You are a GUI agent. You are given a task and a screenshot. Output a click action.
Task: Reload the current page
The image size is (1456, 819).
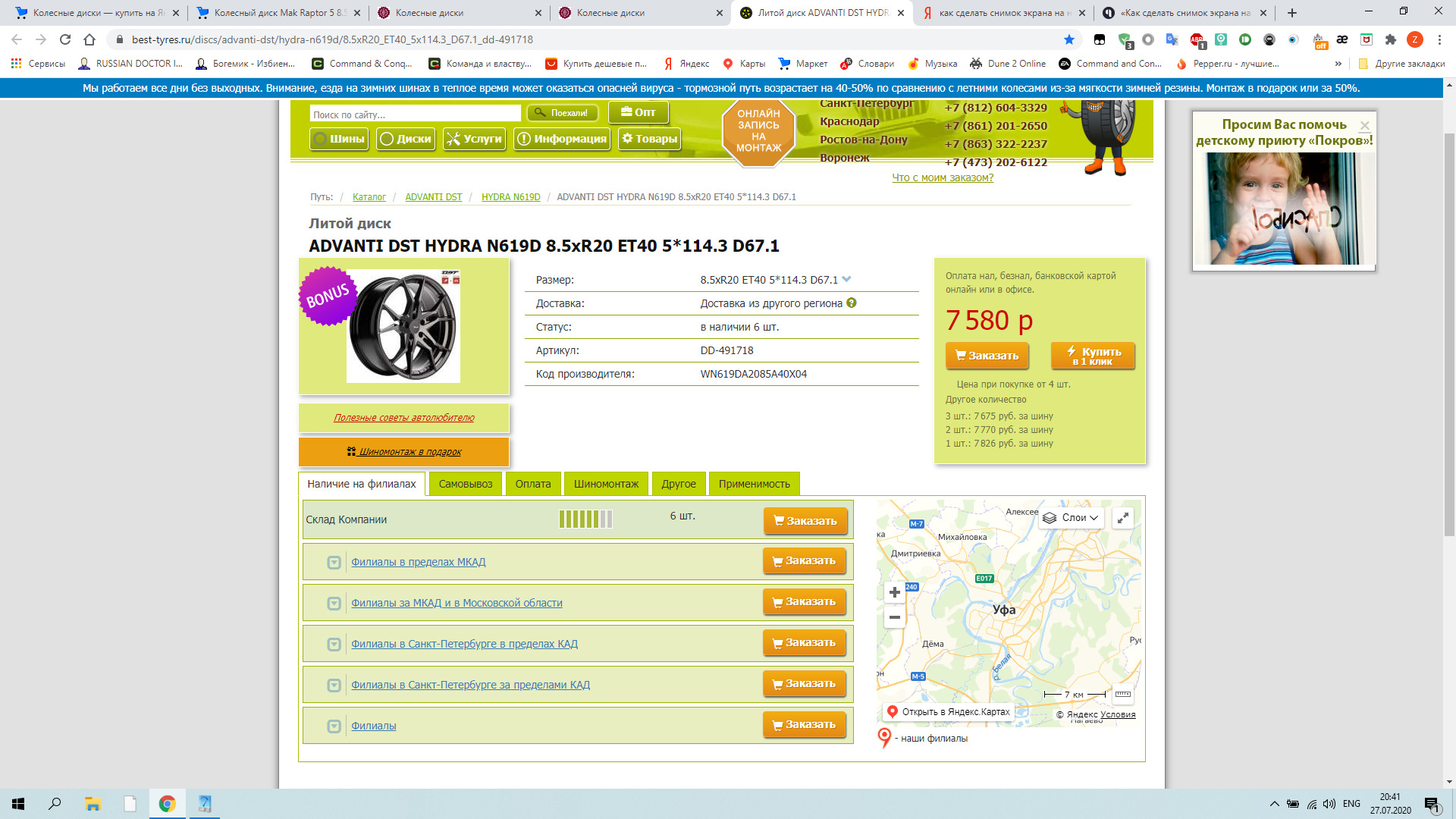pos(65,39)
